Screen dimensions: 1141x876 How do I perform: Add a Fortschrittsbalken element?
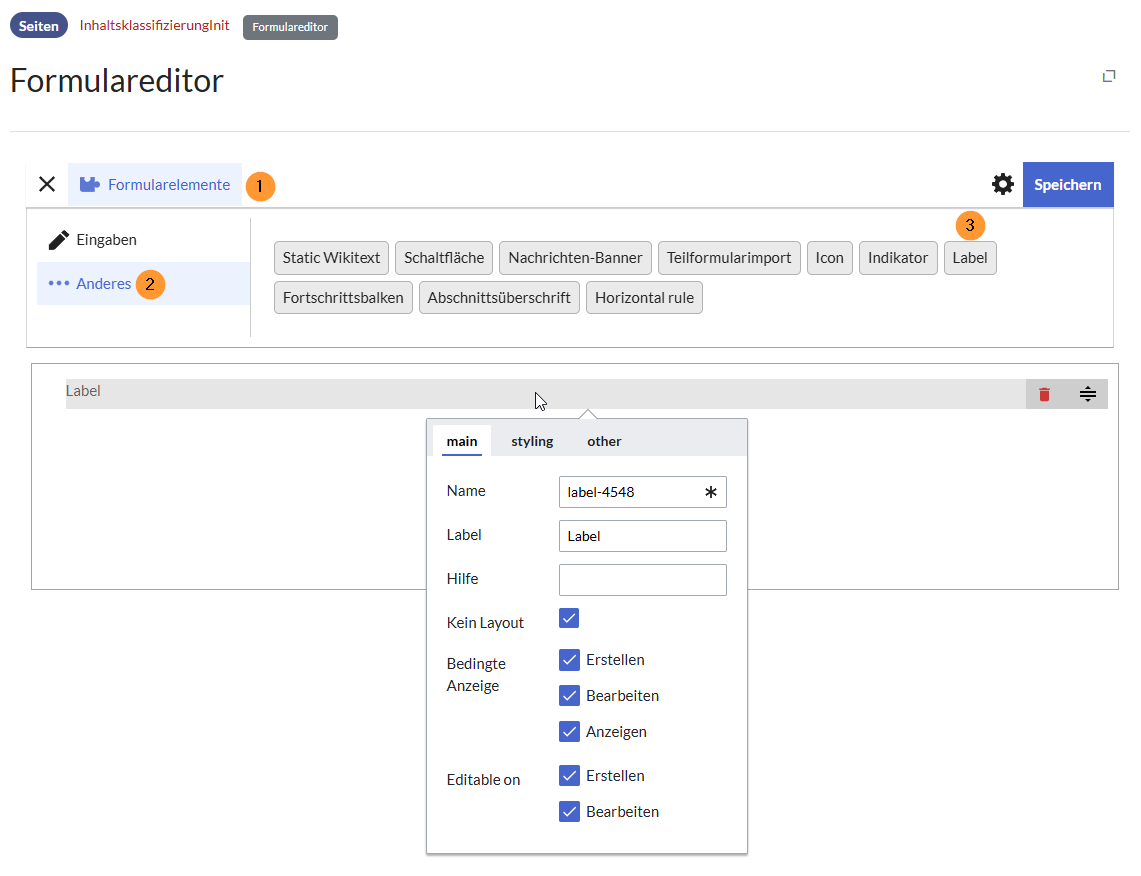coord(343,298)
